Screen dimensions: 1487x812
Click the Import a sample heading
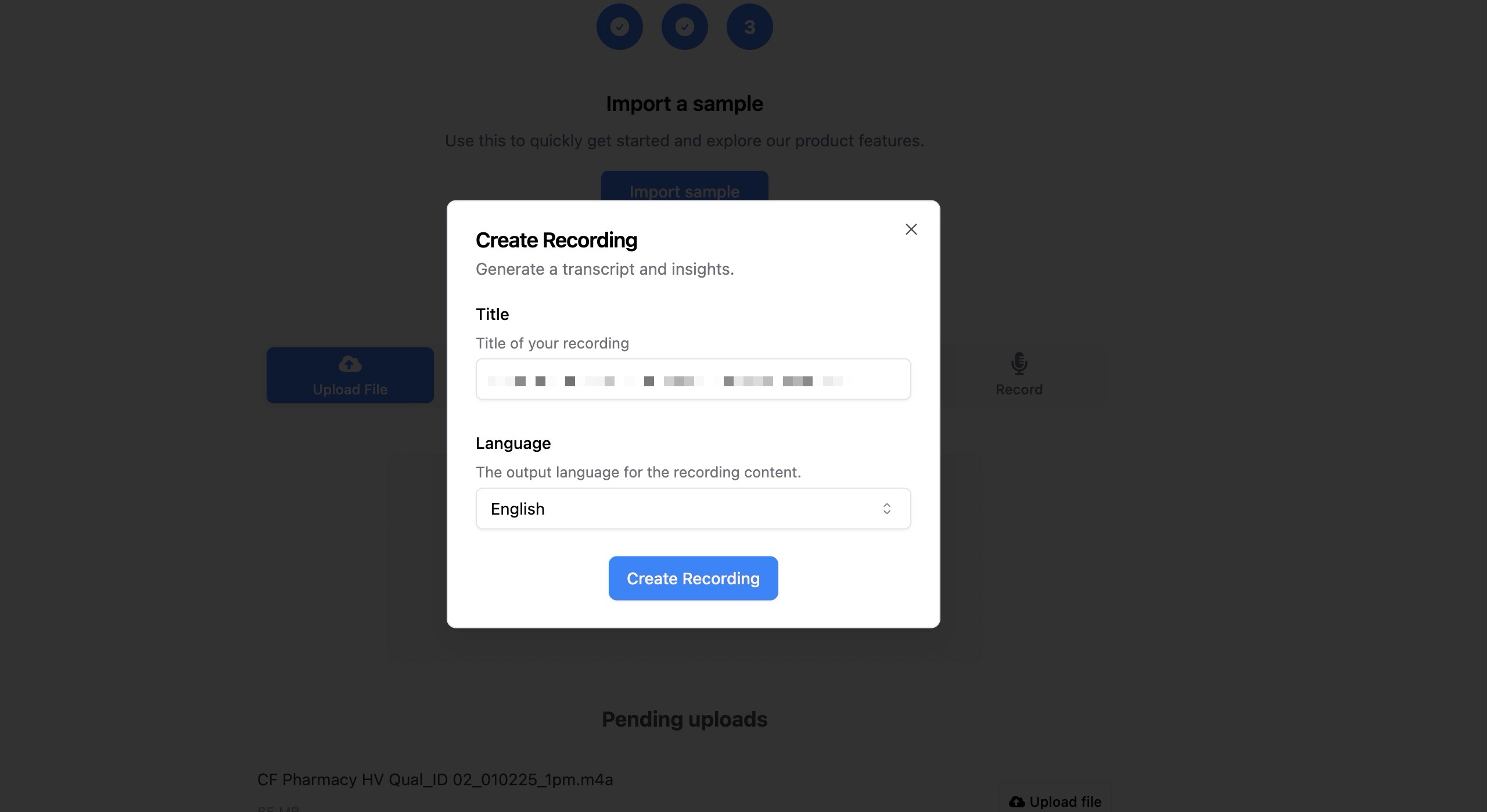(684, 104)
